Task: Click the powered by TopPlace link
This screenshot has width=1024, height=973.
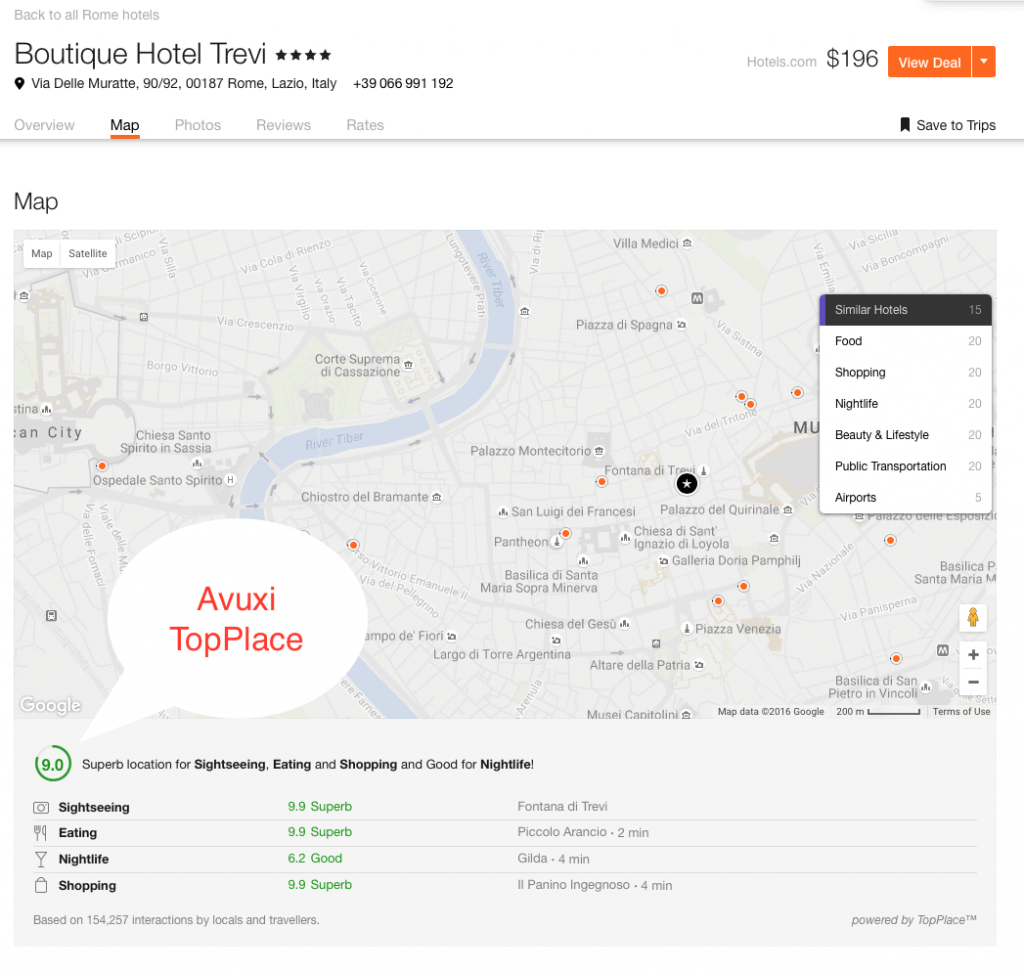Action: point(914,919)
